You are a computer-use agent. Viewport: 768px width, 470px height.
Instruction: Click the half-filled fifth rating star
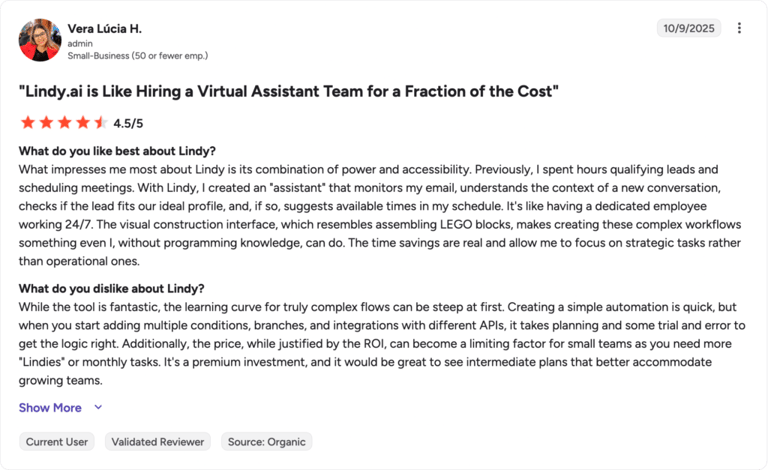click(x=101, y=122)
